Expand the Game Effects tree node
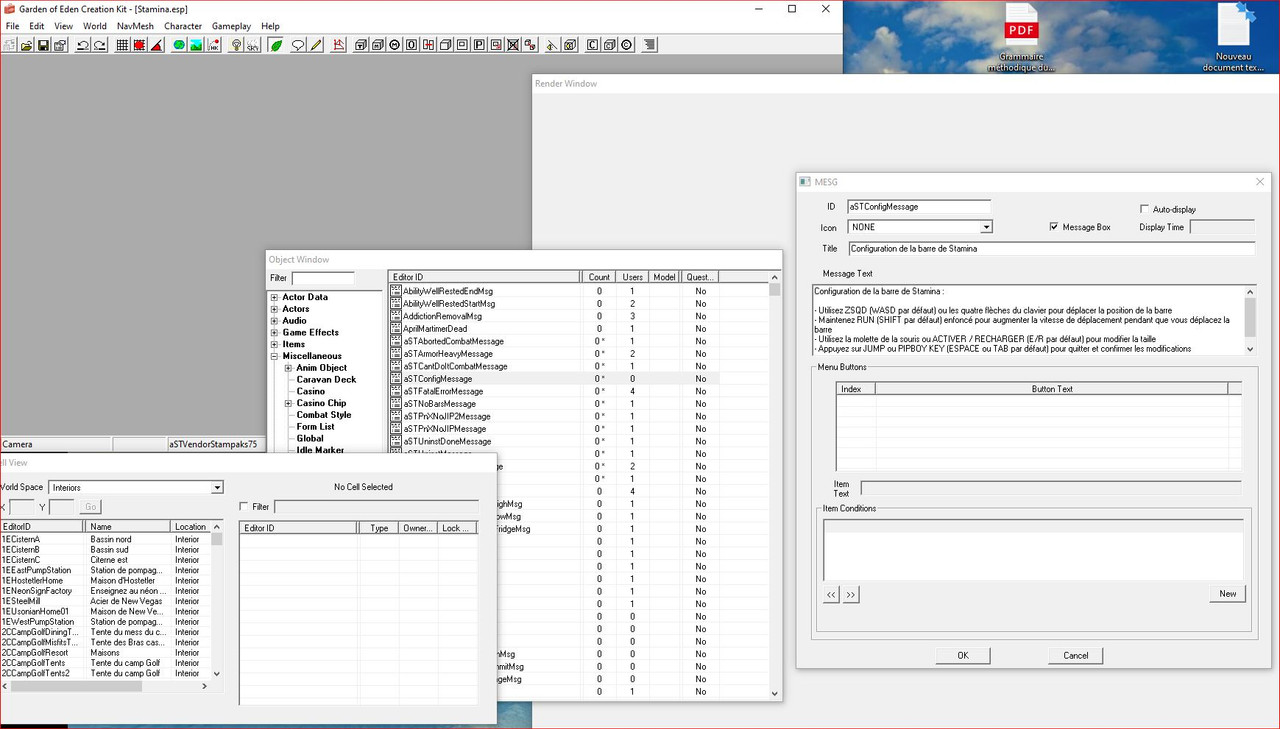Screen dimensions: 1280x729 [274, 333]
